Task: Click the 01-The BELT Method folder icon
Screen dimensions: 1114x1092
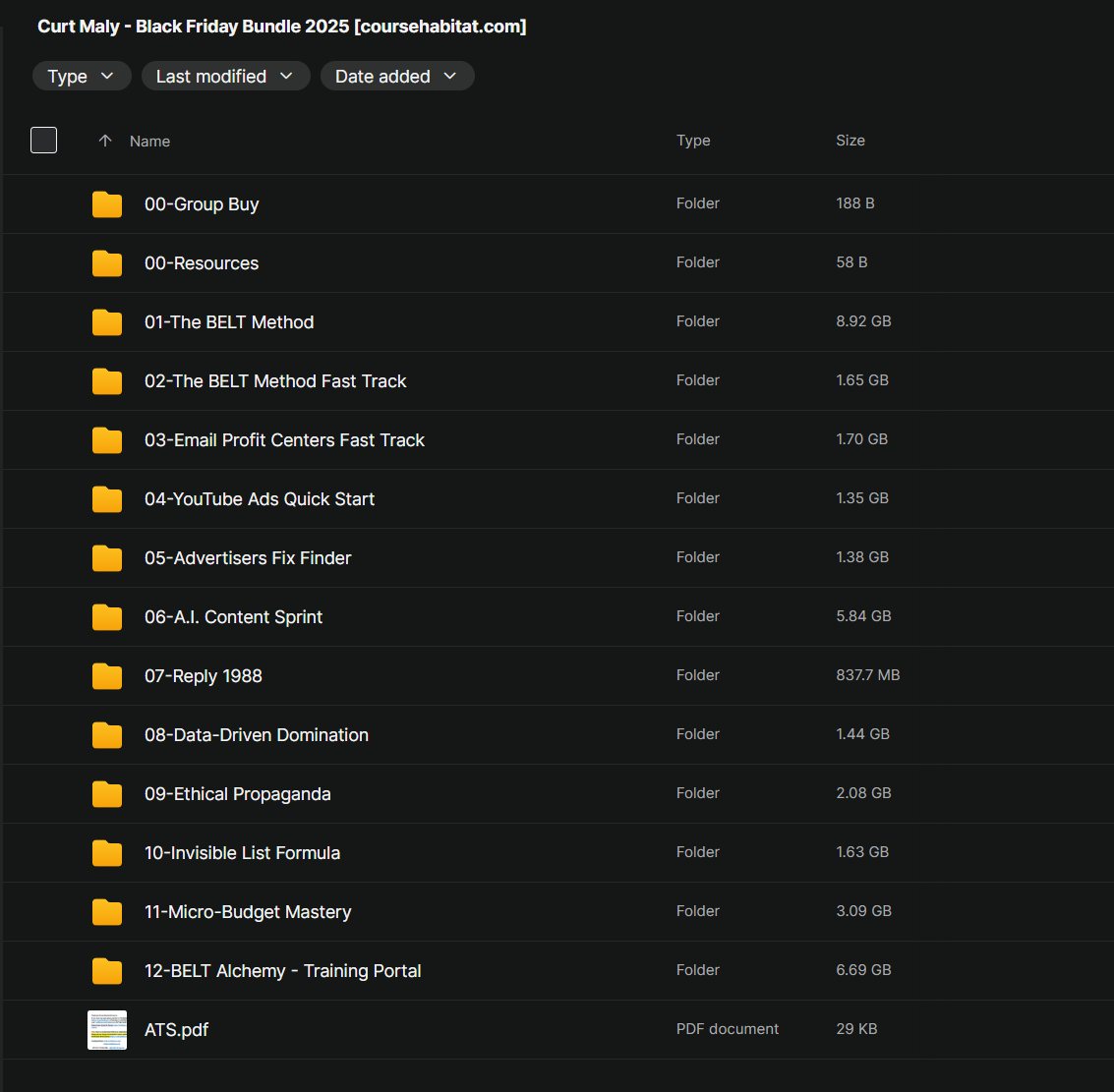Action: [107, 322]
